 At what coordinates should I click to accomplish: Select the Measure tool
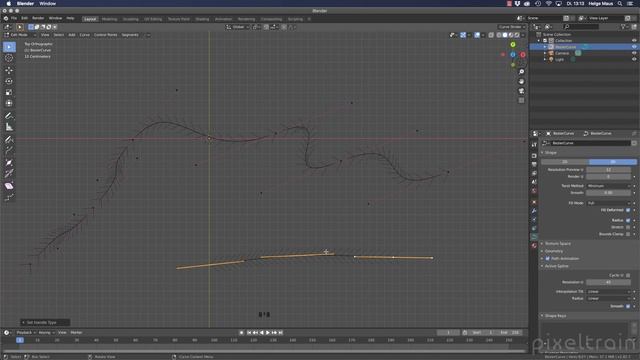click(x=9, y=127)
